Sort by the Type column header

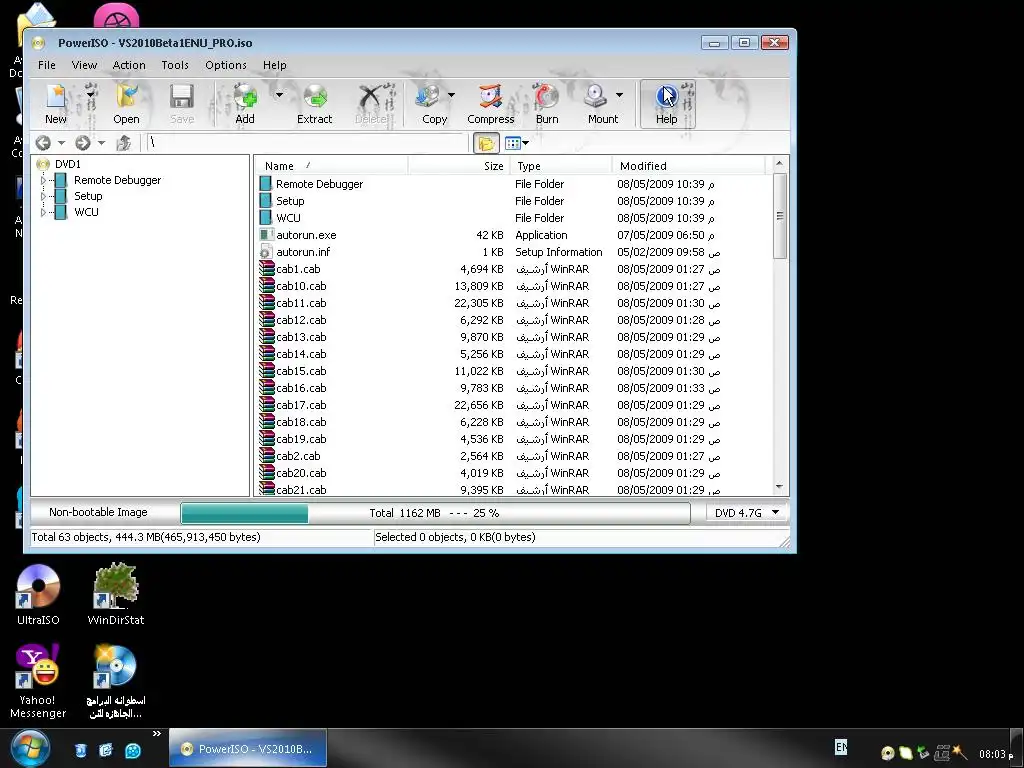point(560,166)
